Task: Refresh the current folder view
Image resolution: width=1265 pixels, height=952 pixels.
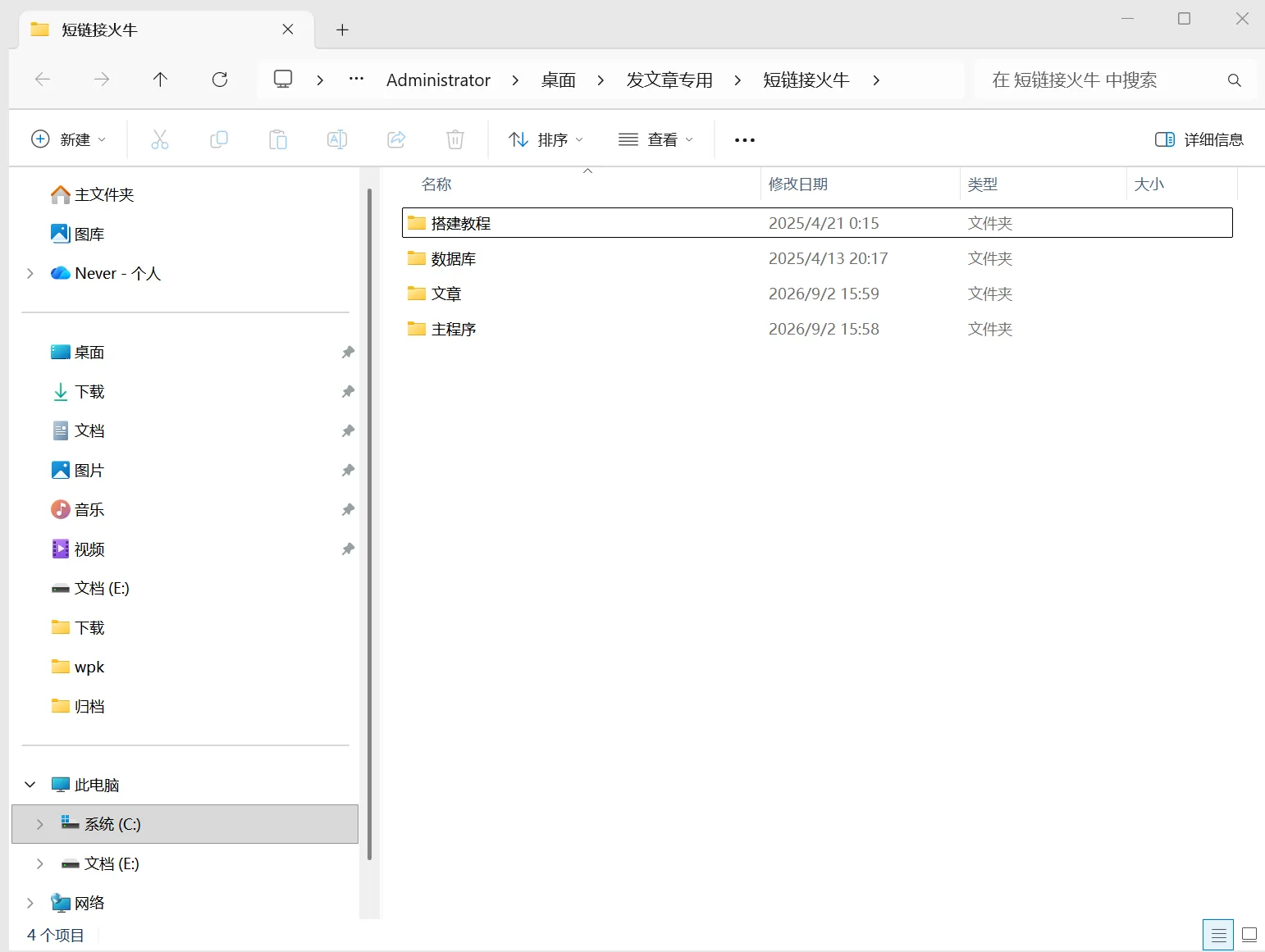Action: (220, 80)
